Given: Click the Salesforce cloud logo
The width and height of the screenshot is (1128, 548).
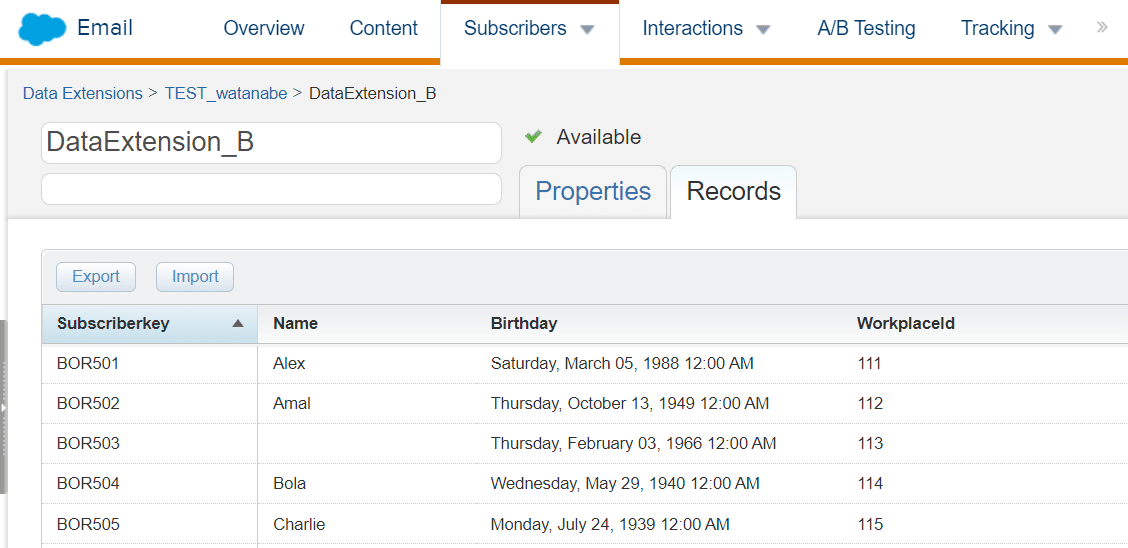Looking at the screenshot, I should coord(41,30).
